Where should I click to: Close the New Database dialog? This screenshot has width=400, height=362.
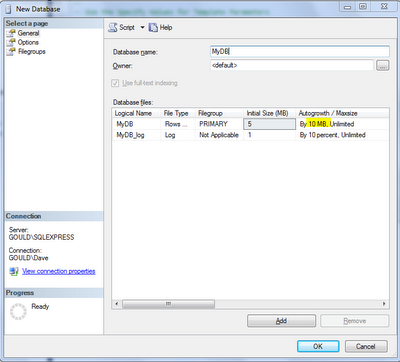(384, 6)
